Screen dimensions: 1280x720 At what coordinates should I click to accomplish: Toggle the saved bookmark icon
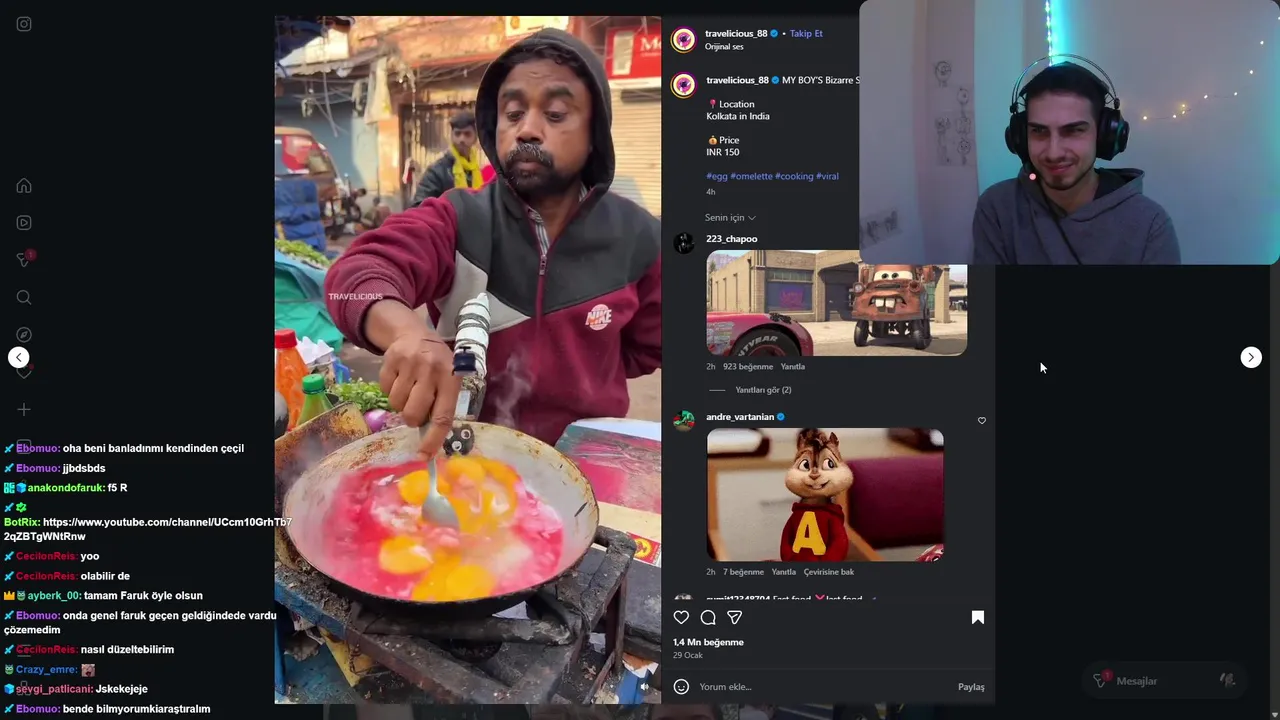(x=978, y=617)
